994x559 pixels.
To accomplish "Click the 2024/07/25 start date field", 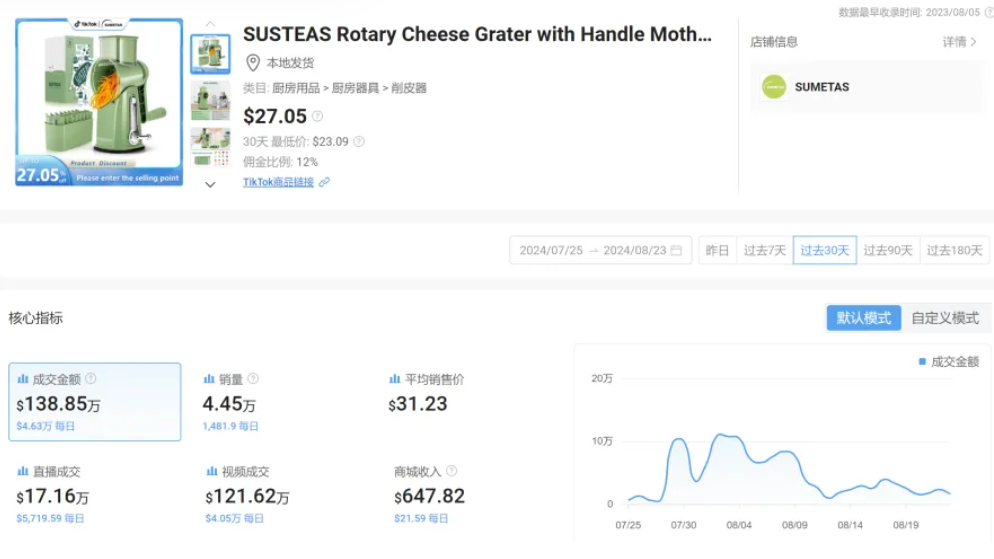I will point(551,250).
